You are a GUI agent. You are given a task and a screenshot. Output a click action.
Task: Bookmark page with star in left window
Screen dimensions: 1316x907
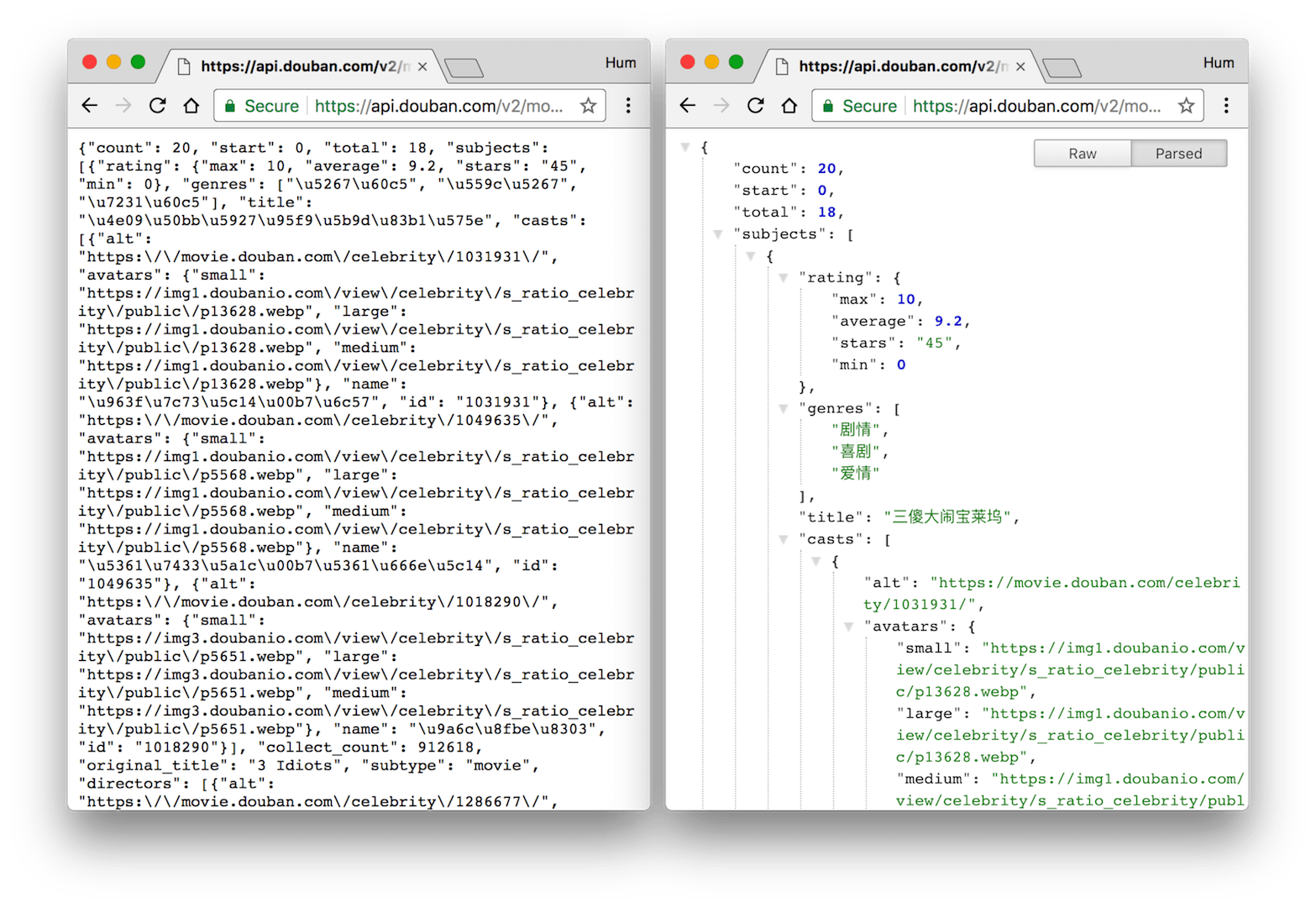(x=588, y=106)
